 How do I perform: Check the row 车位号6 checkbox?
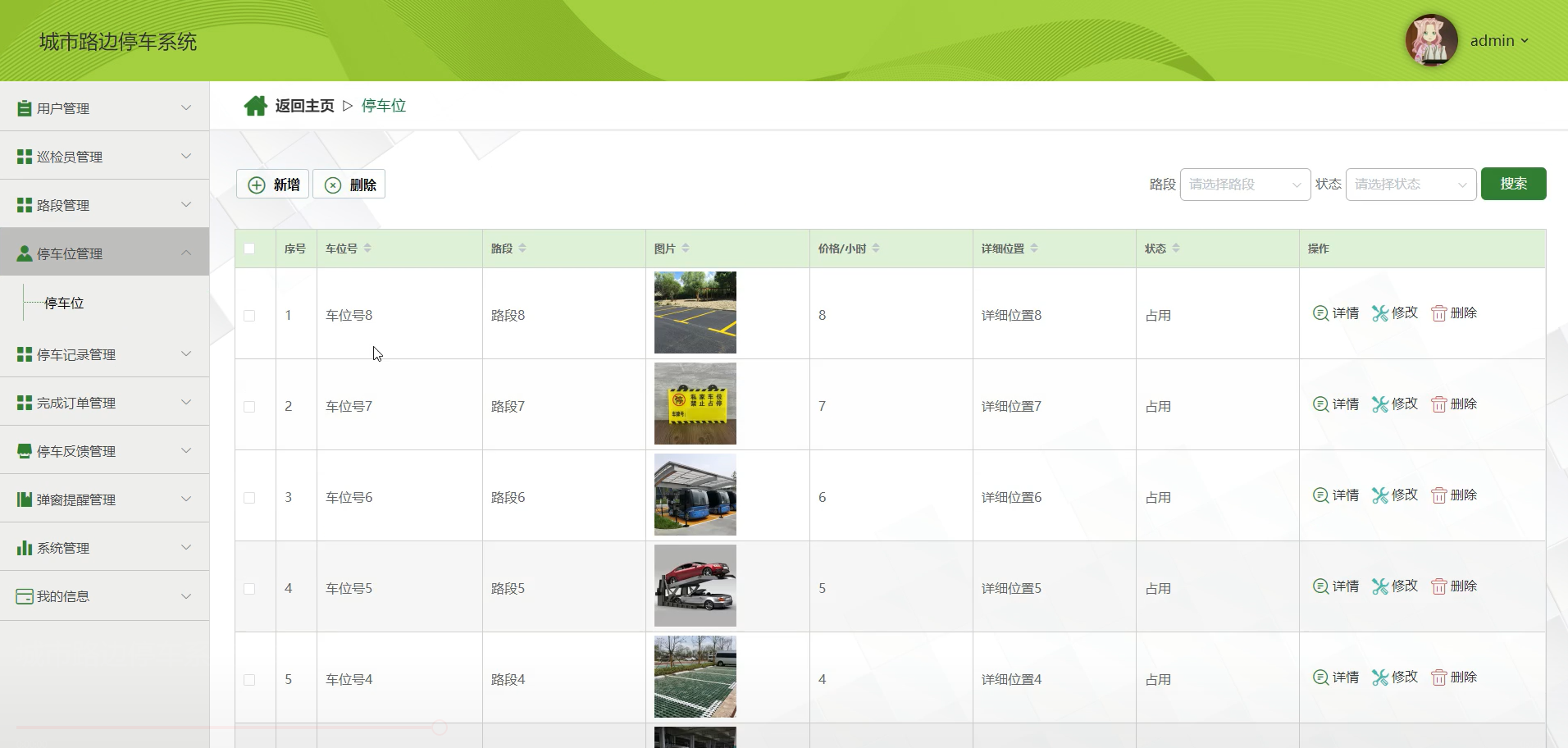tap(249, 498)
